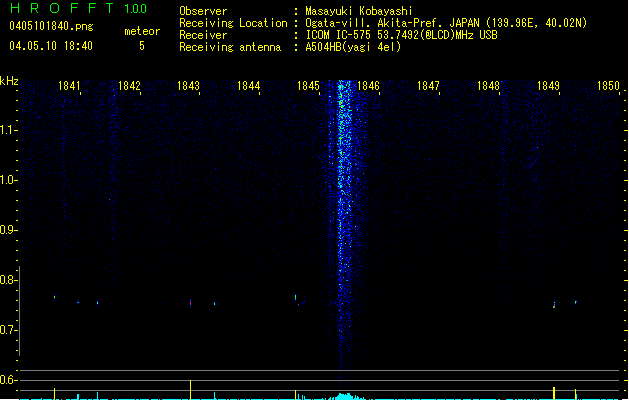This screenshot has height=400, width=629.
Task: Click the 1.1 kHz frequency label
Action: 7,130
